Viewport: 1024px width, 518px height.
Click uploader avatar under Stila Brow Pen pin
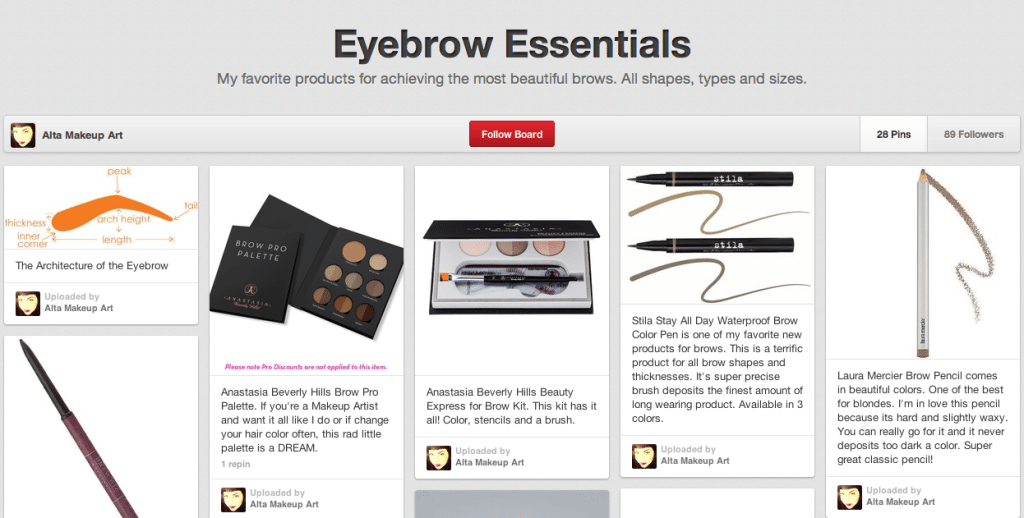645,456
